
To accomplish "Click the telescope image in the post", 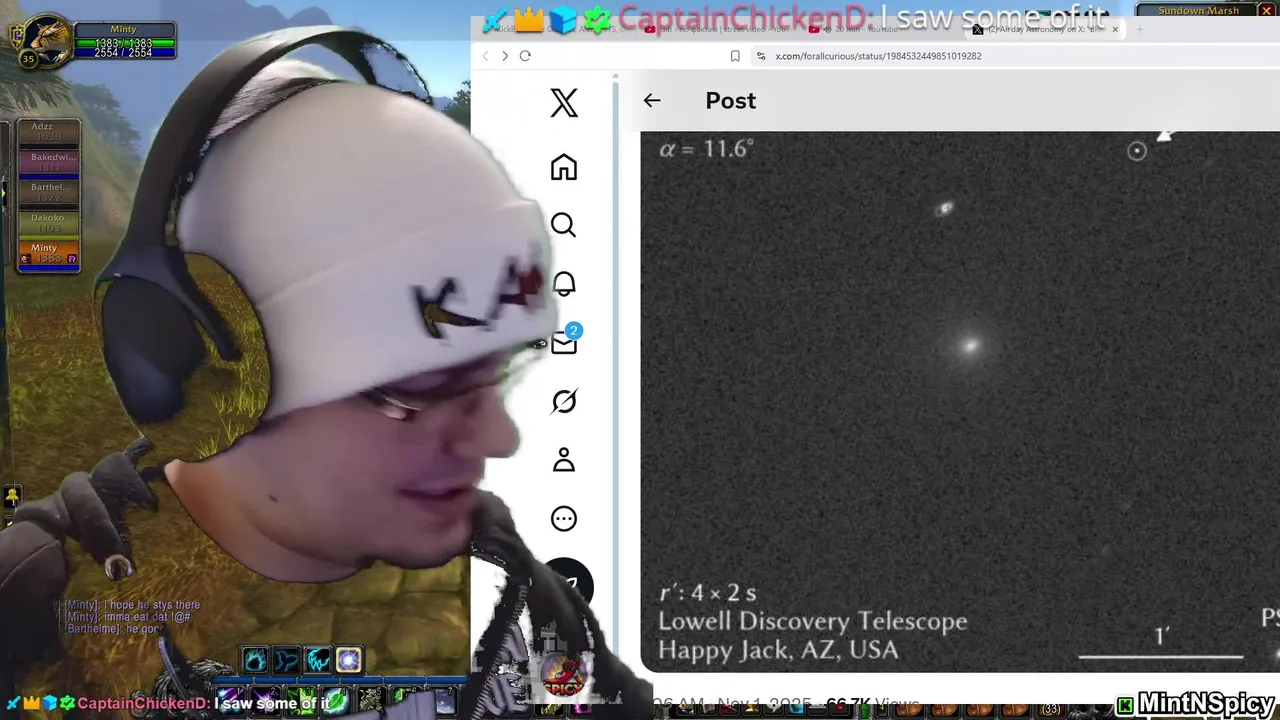I will (x=960, y=401).
